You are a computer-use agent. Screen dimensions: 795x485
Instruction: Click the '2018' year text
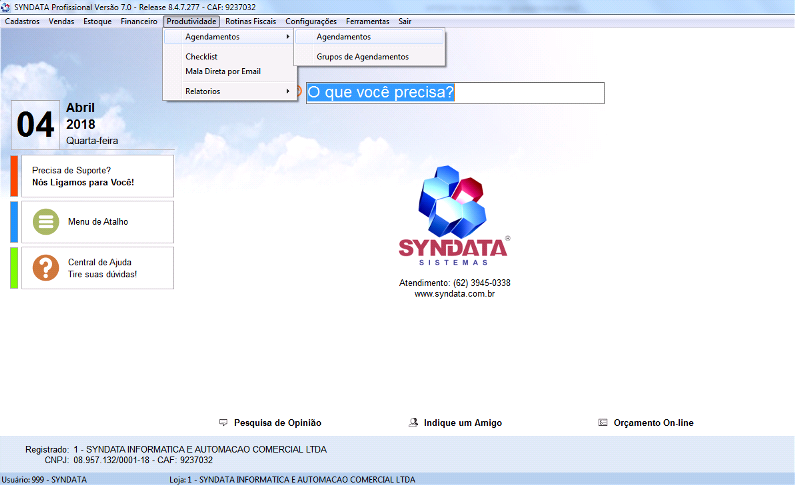point(81,125)
